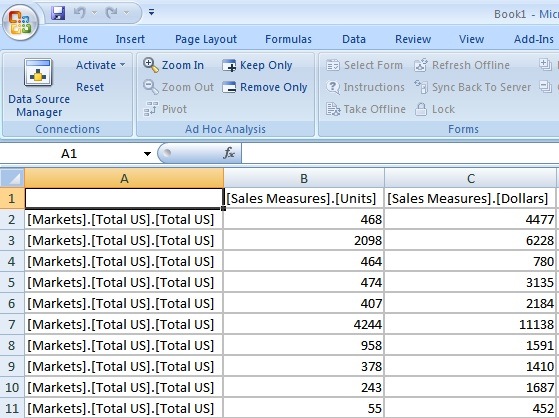Select column A header
This screenshot has height=418, width=559.
[x=124, y=178]
